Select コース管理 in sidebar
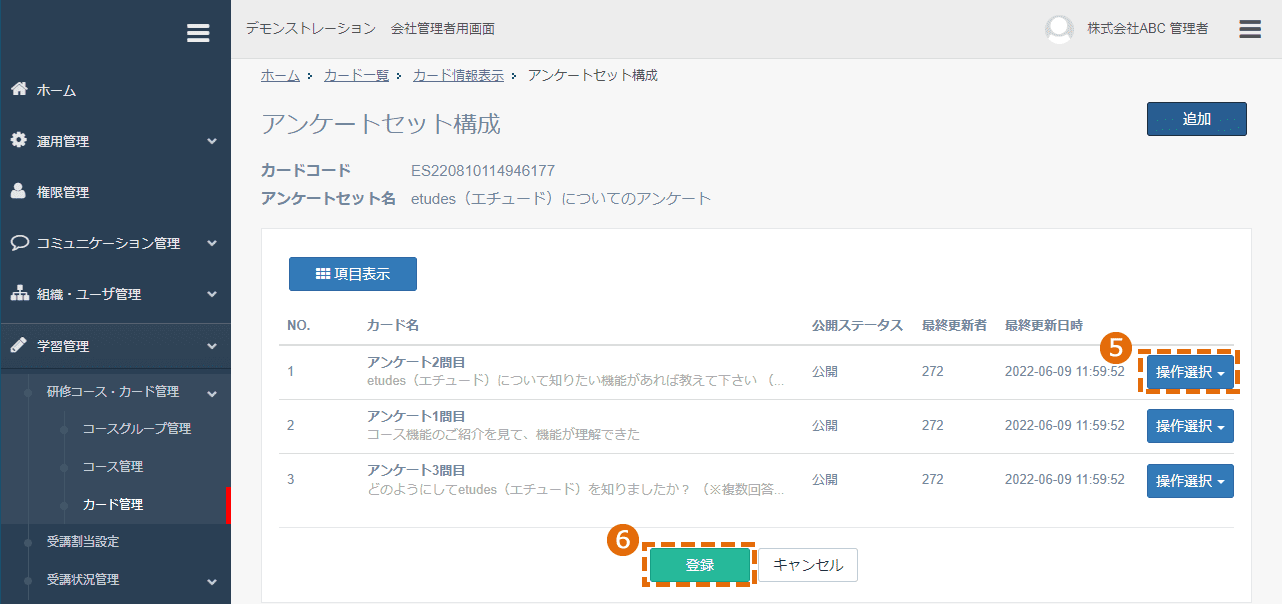 pyautogui.click(x=113, y=467)
